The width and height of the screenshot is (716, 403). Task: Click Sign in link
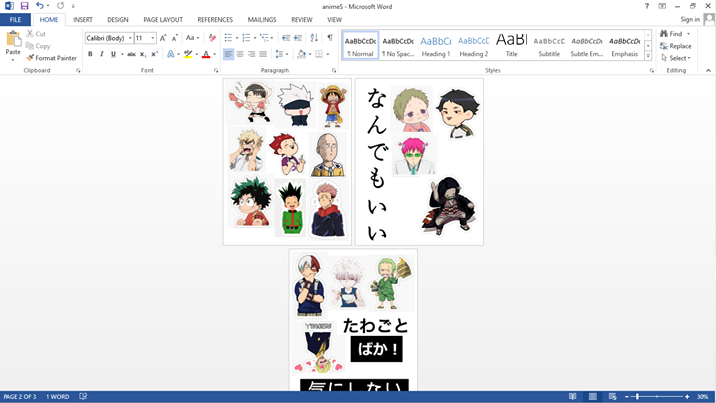click(x=690, y=19)
